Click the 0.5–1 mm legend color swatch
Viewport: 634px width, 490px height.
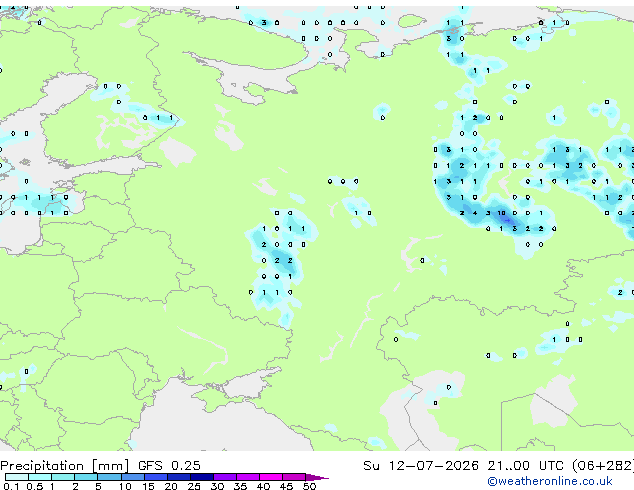coord(40,477)
